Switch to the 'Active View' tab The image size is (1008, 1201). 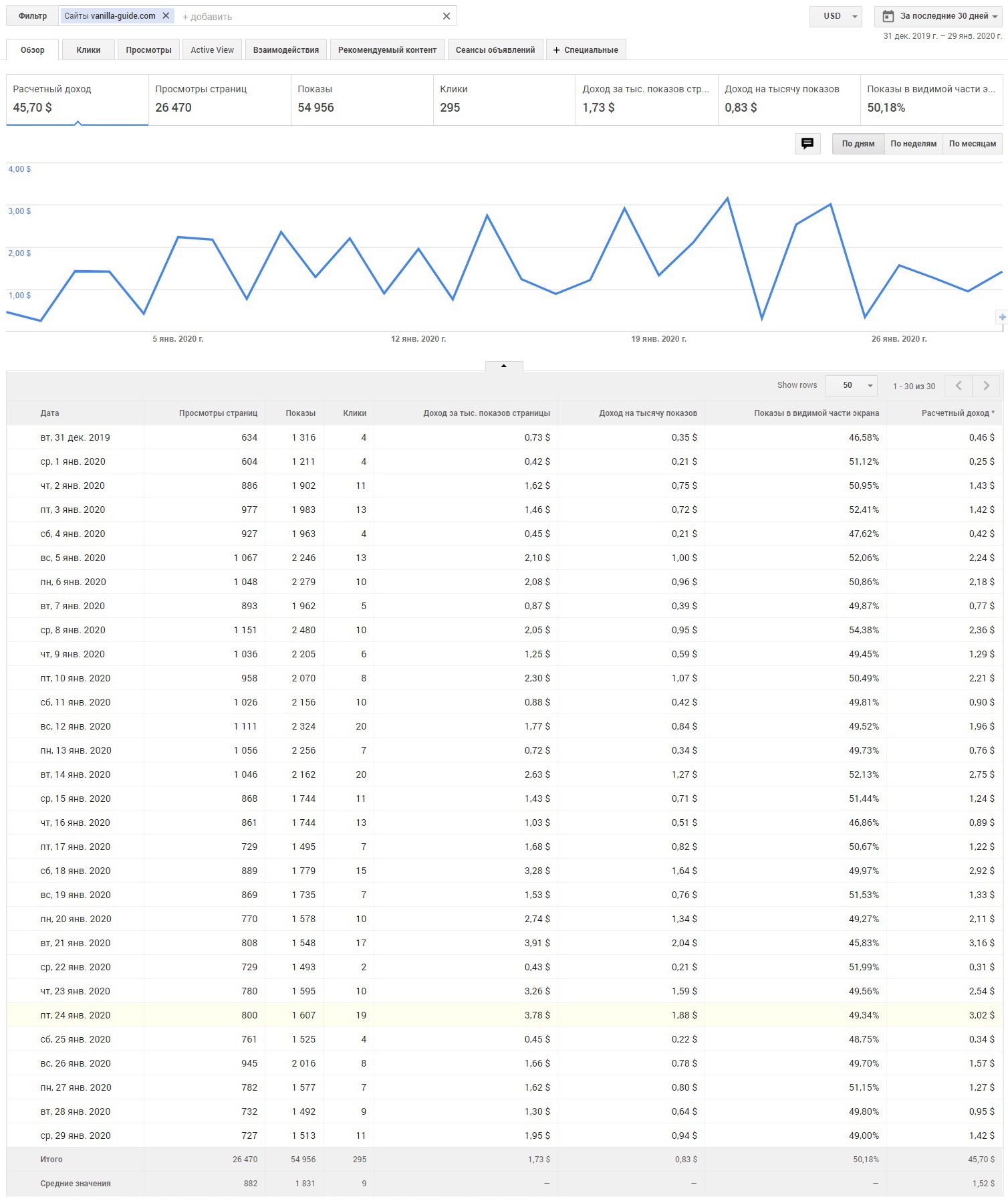pos(213,50)
